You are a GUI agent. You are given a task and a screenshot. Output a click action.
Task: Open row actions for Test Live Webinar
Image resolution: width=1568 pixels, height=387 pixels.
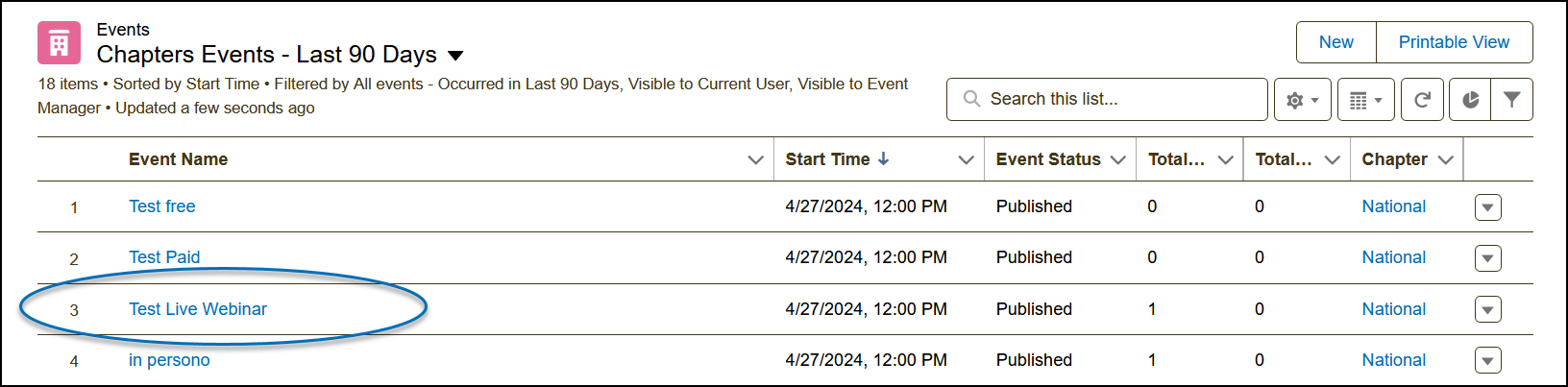(x=1487, y=309)
